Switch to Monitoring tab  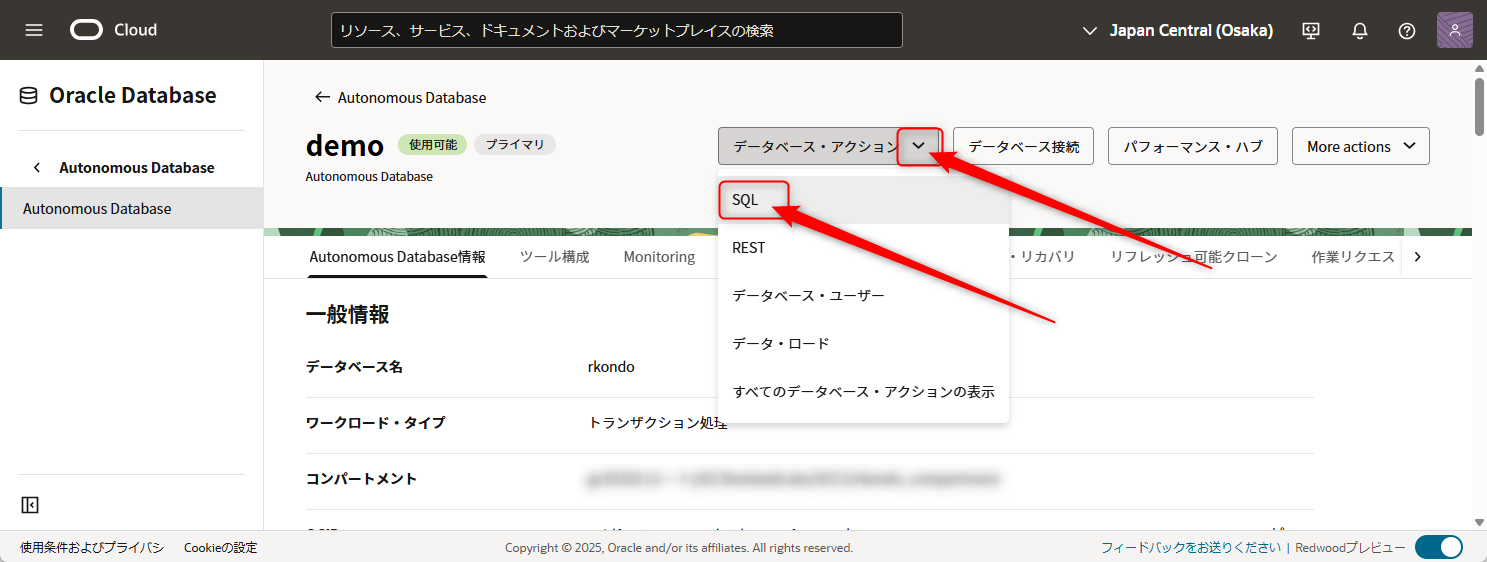click(x=659, y=257)
